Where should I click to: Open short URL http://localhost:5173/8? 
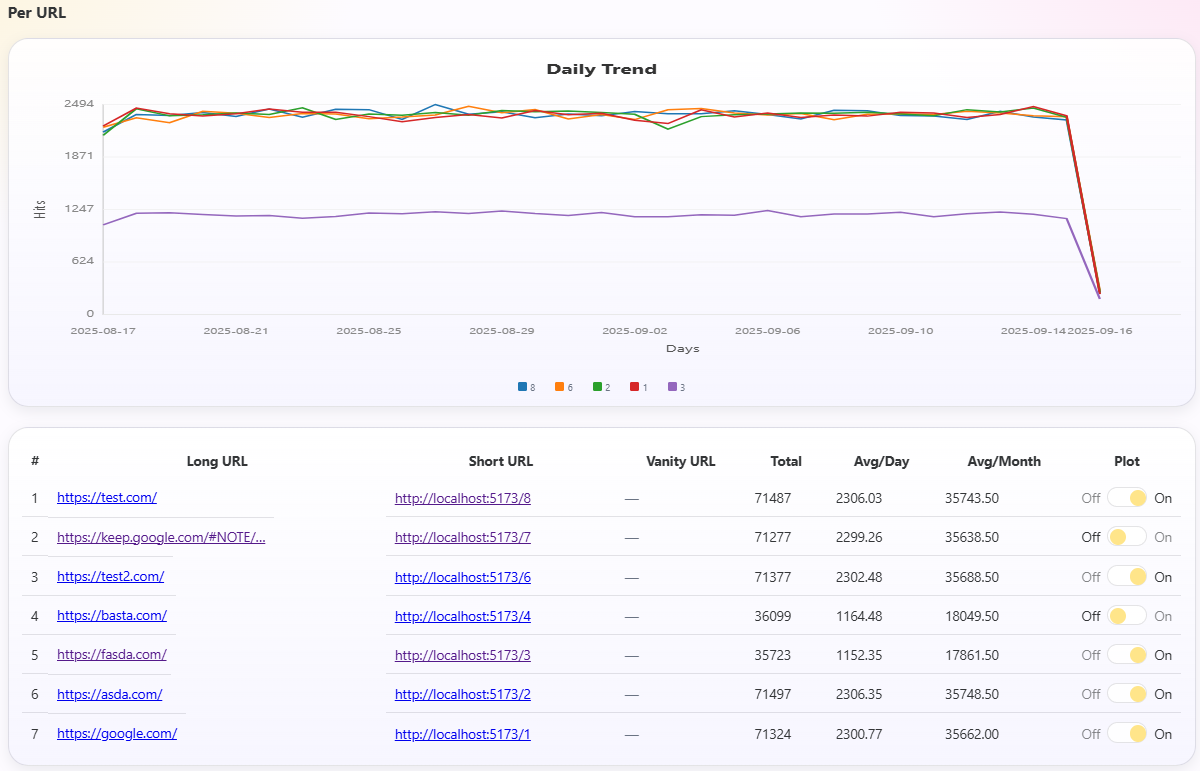463,498
